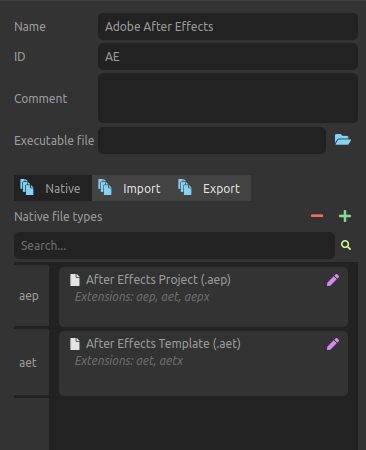
Task: Select the aet row header
Action: point(31,362)
